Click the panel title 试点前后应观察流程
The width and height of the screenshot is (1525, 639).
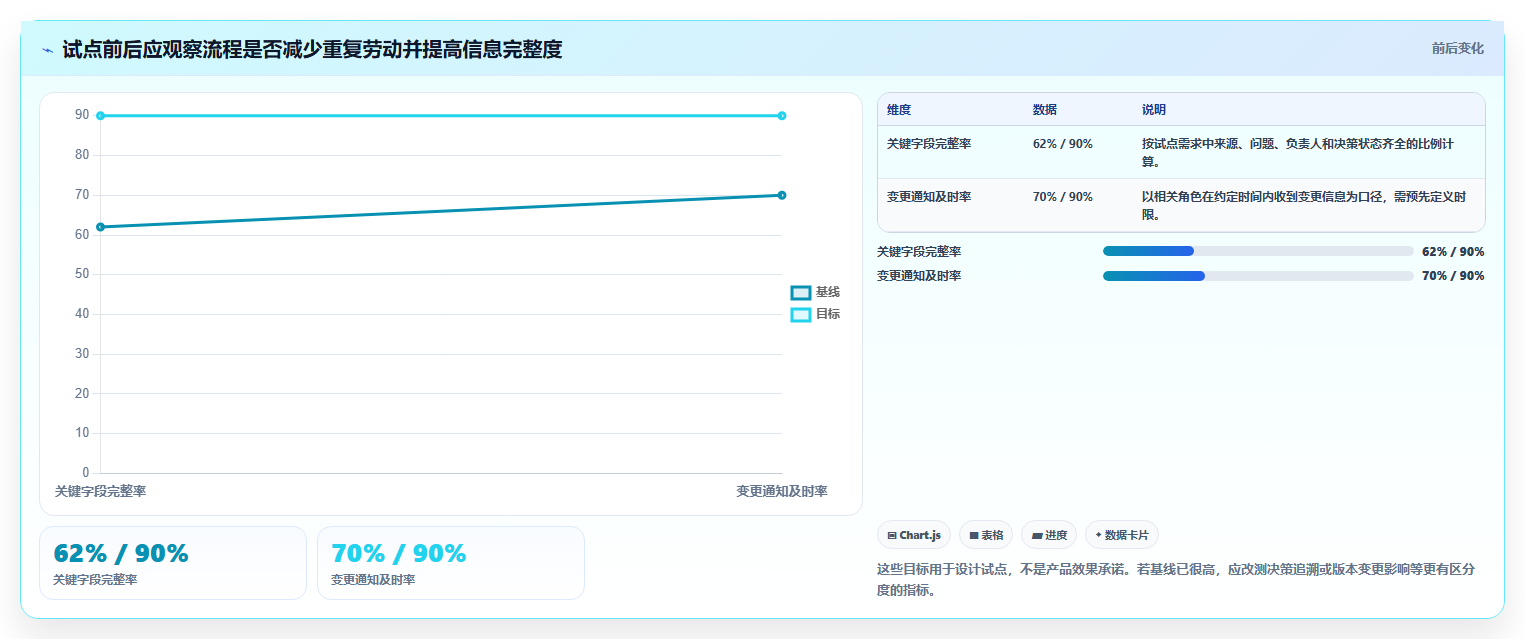312,49
